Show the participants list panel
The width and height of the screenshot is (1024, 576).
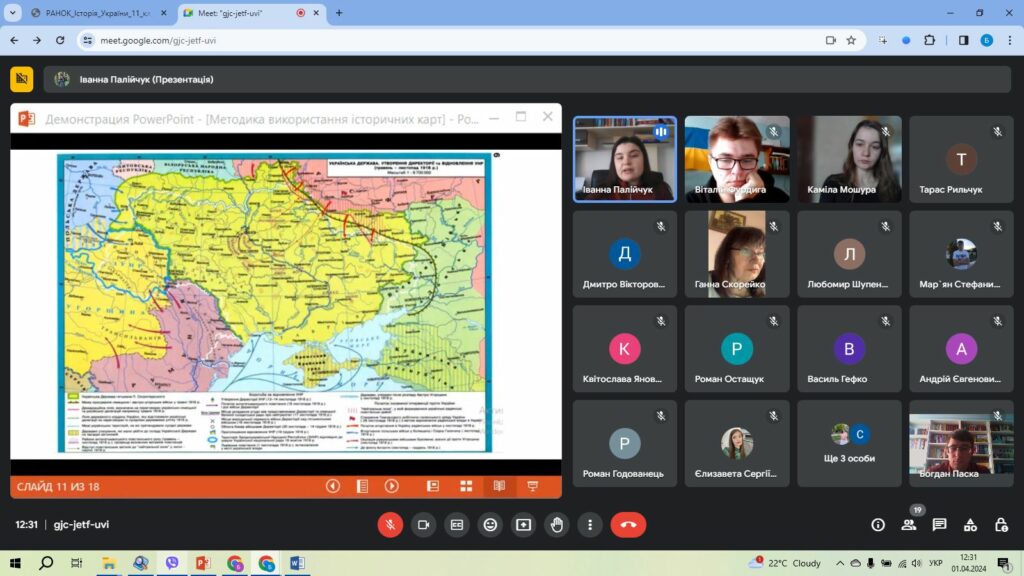click(908, 524)
